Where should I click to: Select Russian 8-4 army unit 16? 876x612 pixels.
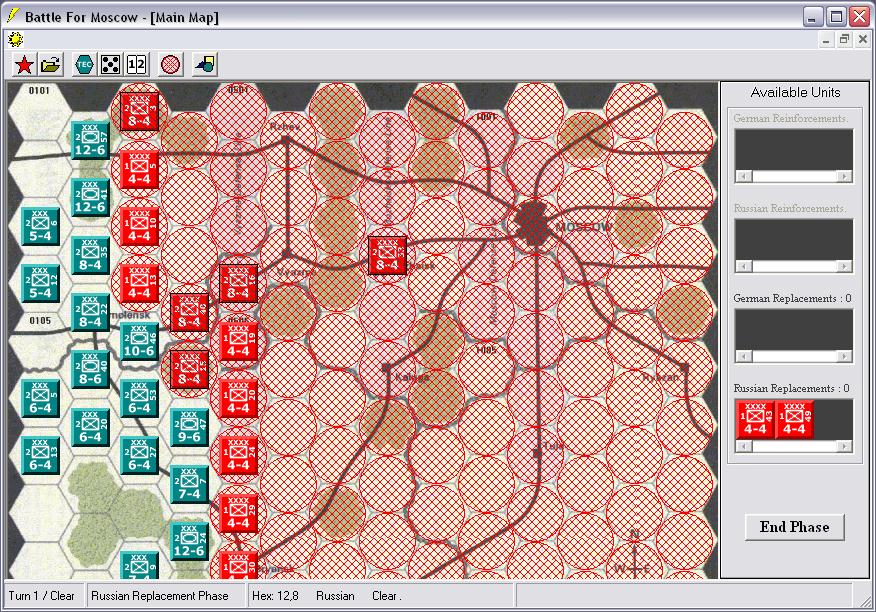(239, 283)
